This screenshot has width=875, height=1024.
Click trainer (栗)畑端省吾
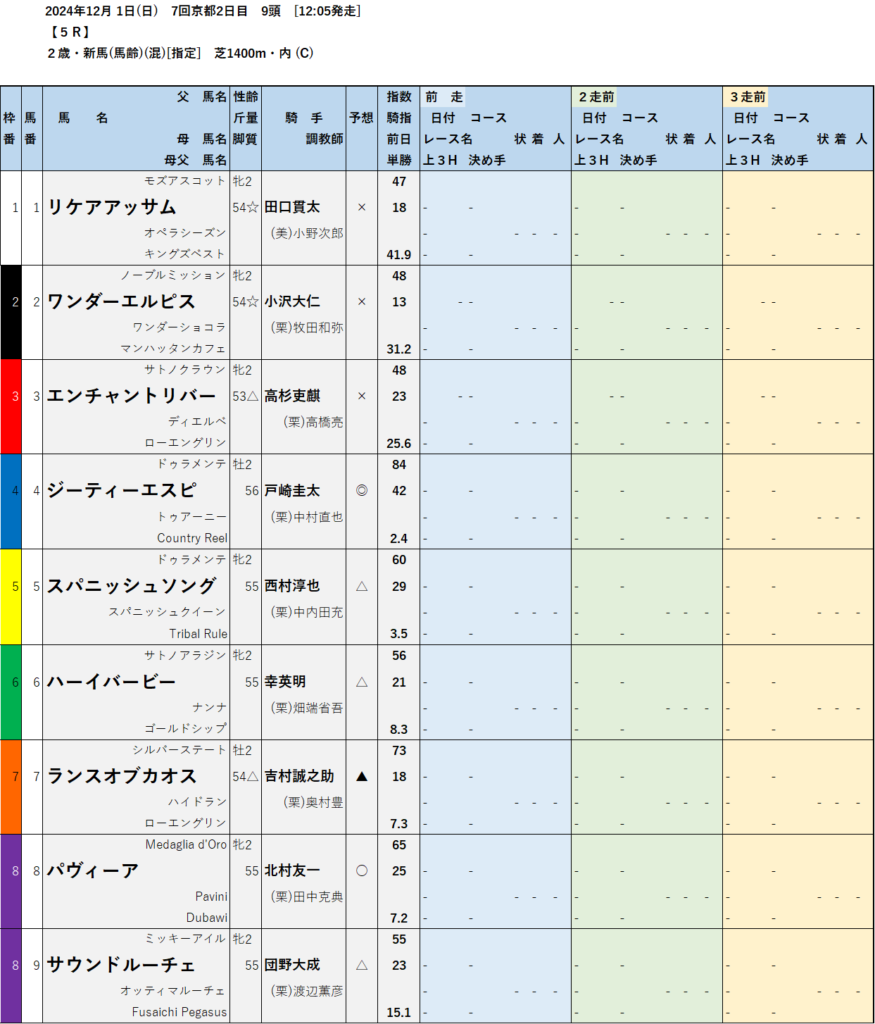pyautogui.click(x=307, y=708)
